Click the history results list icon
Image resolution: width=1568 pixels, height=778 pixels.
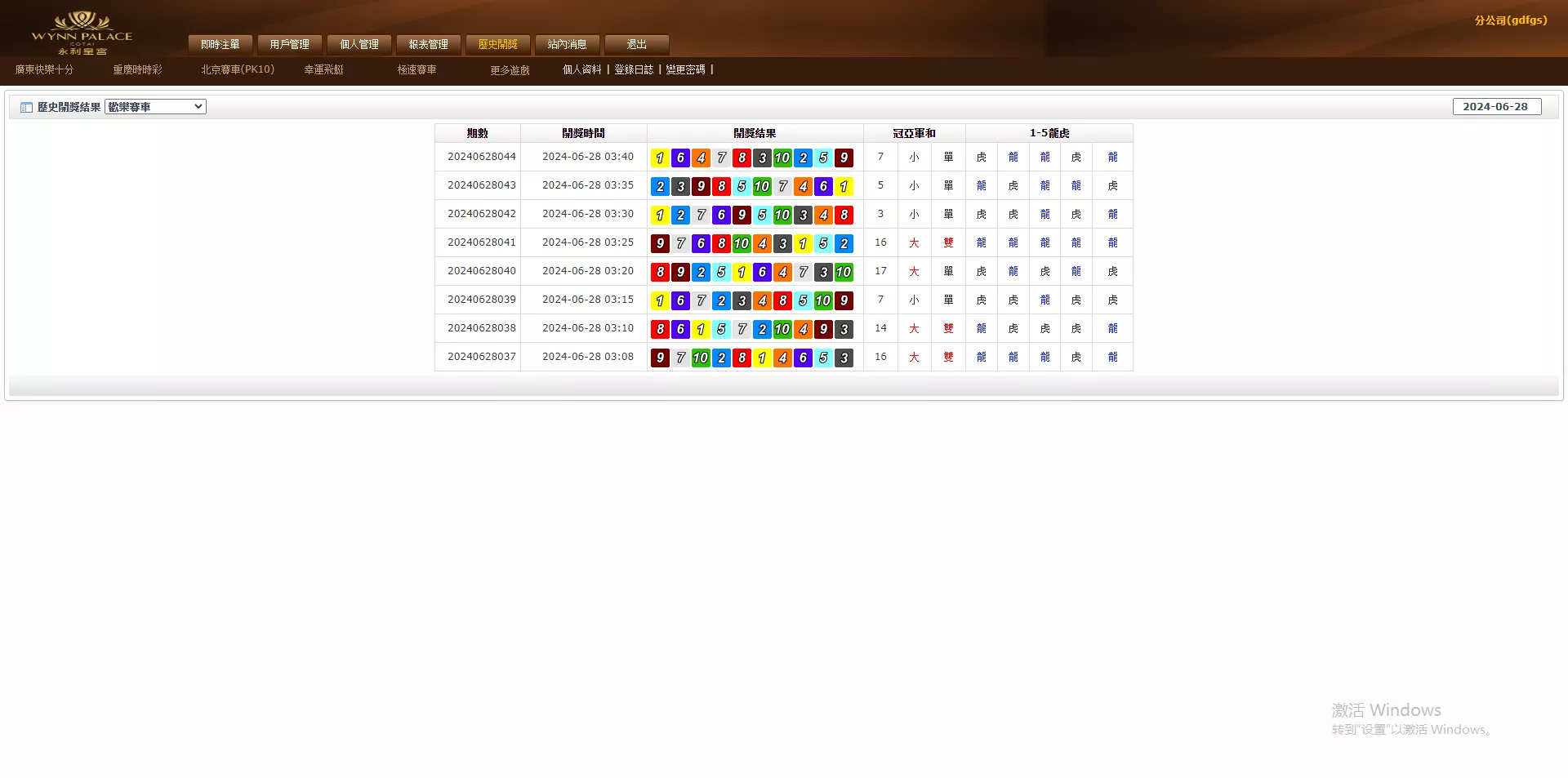[x=26, y=106]
